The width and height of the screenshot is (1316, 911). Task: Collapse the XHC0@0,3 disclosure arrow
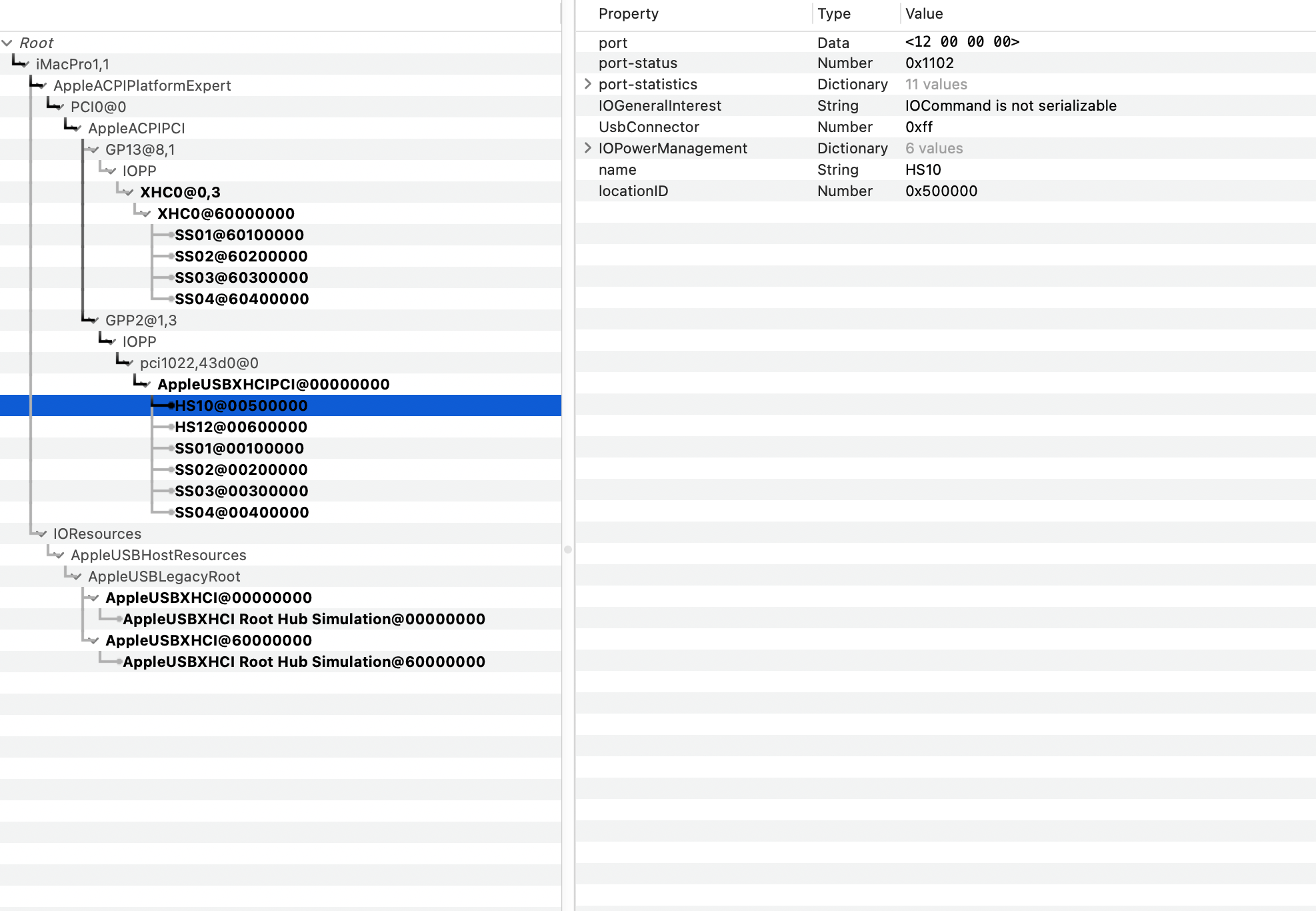(x=129, y=193)
